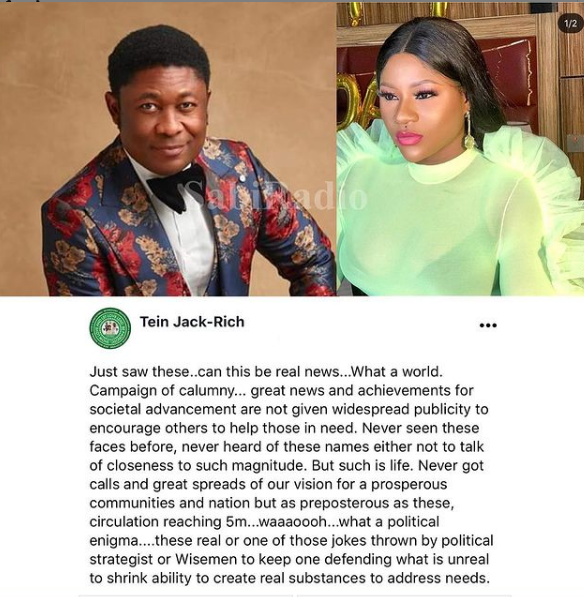
Task: Open the three-dot options menu on the post
Action: (x=488, y=325)
